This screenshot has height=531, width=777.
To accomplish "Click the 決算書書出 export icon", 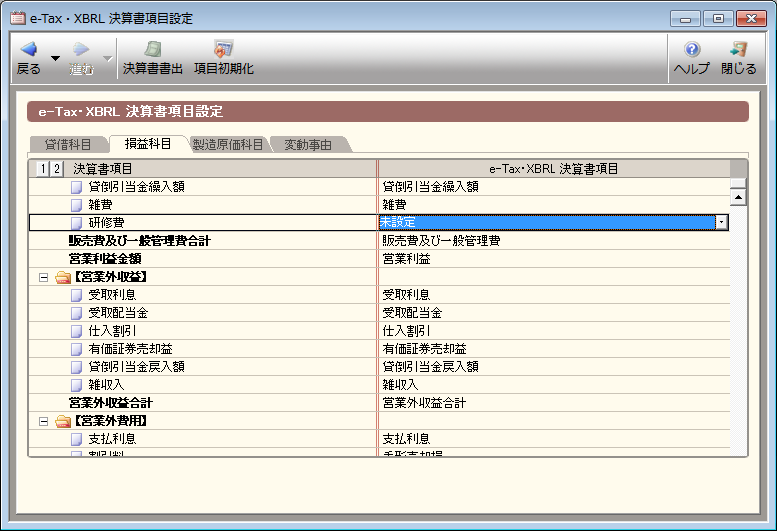I will click(152, 49).
